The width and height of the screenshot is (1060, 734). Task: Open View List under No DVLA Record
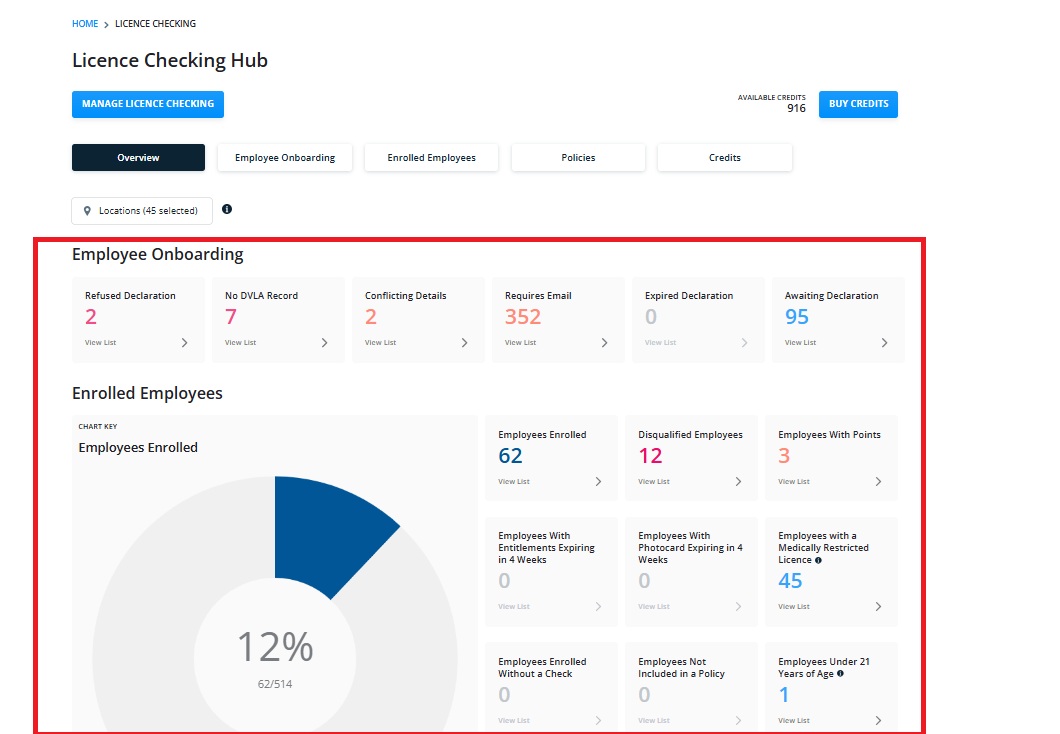[241, 343]
